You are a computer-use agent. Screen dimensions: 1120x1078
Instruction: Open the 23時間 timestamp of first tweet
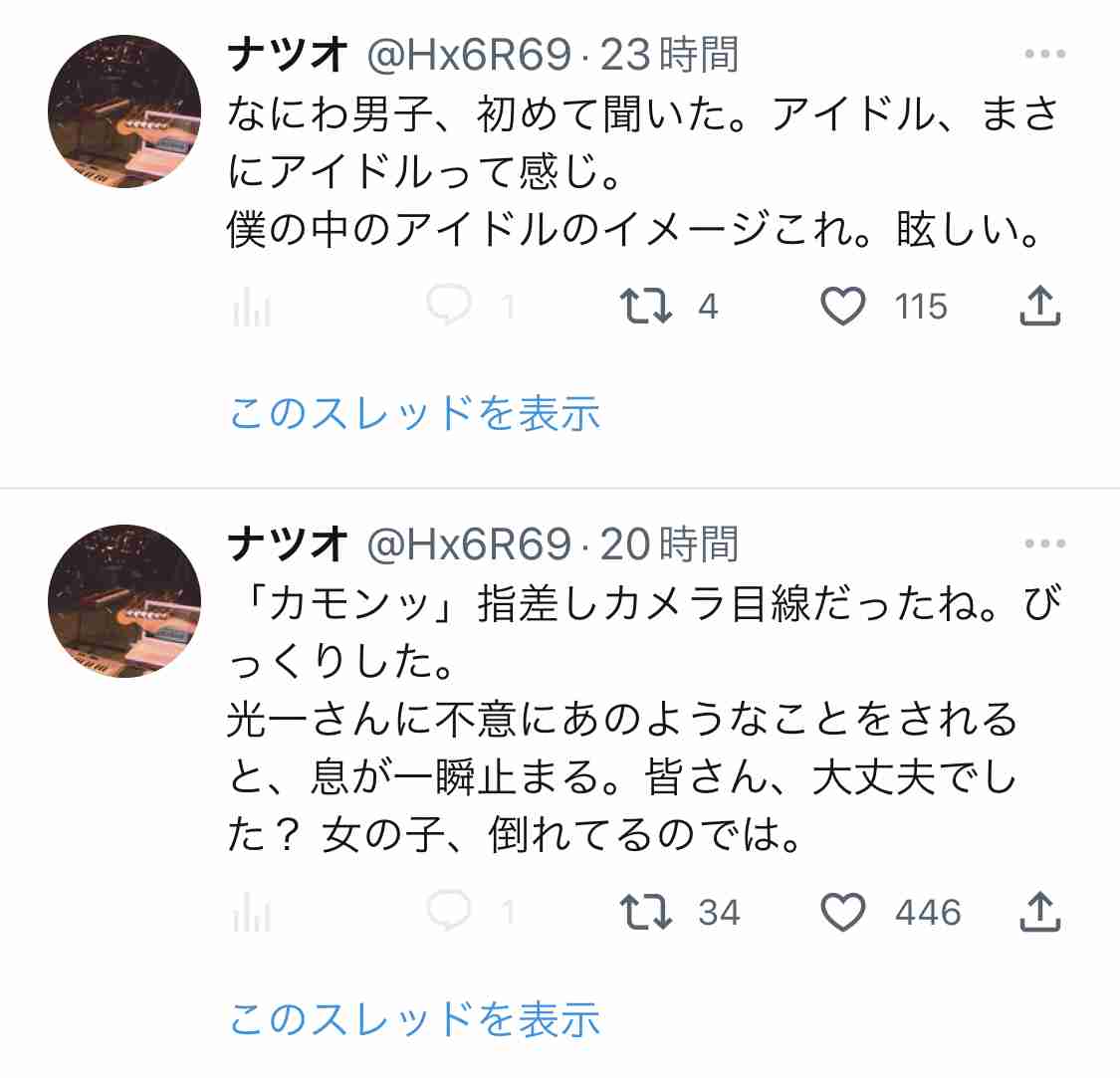669,55
